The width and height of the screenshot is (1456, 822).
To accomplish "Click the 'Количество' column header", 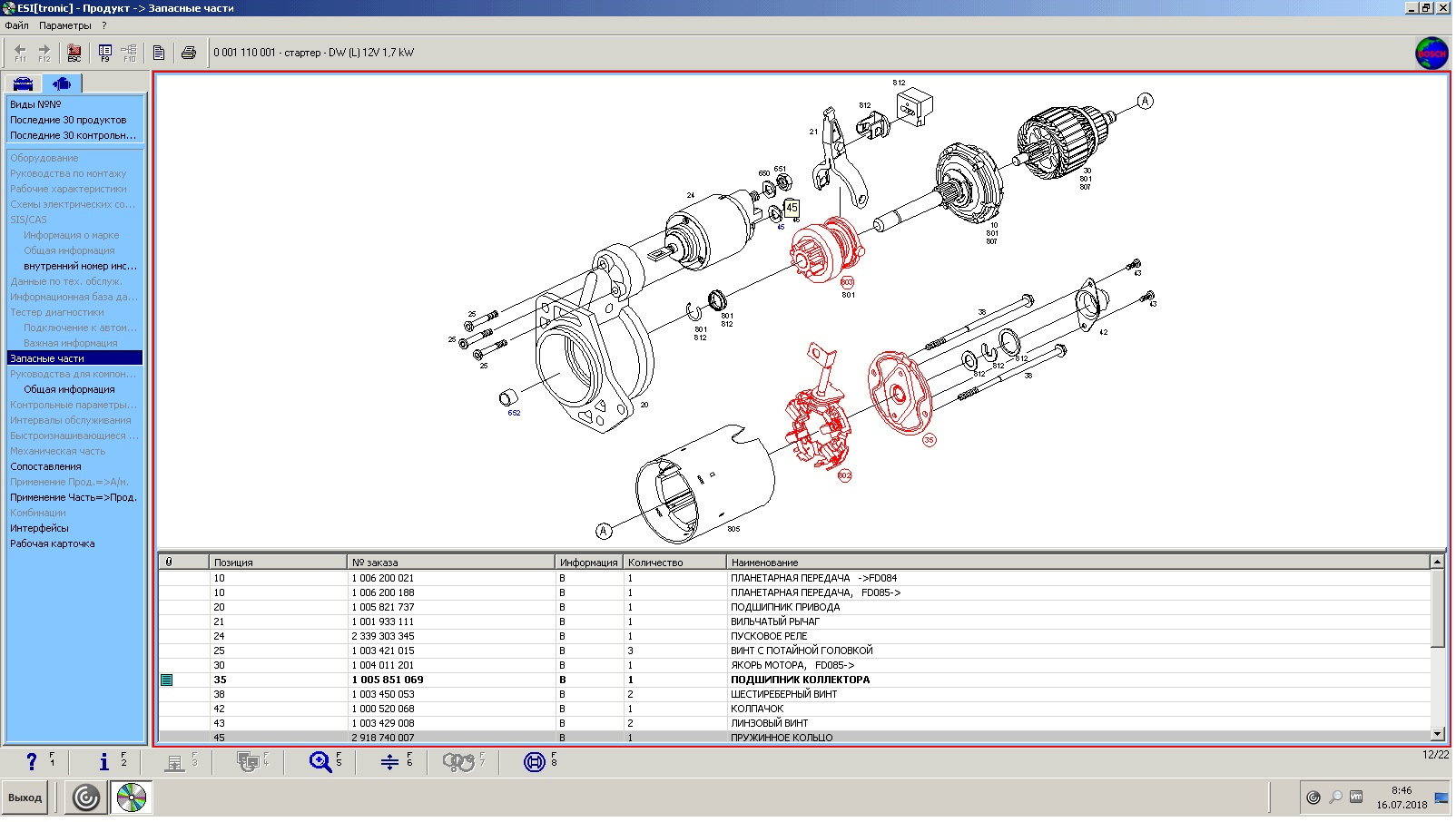I will pyautogui.click(x=674, y=563).
